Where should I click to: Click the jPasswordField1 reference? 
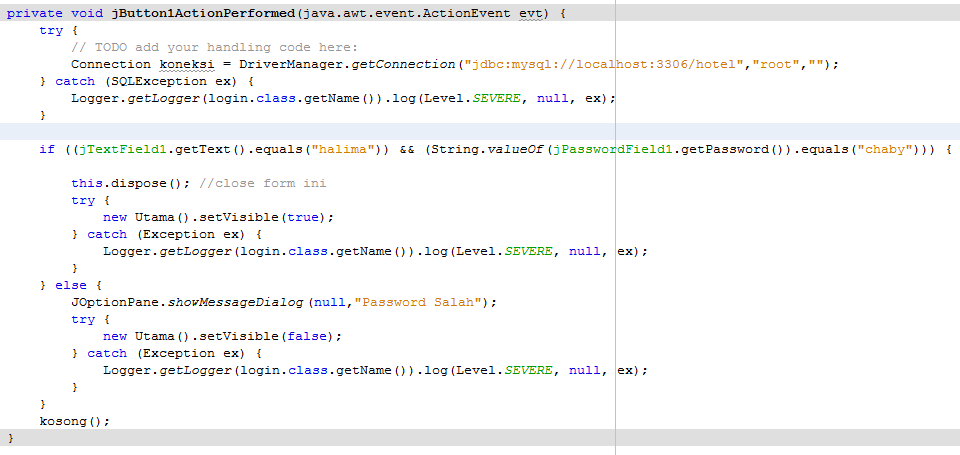coord(612,149)
